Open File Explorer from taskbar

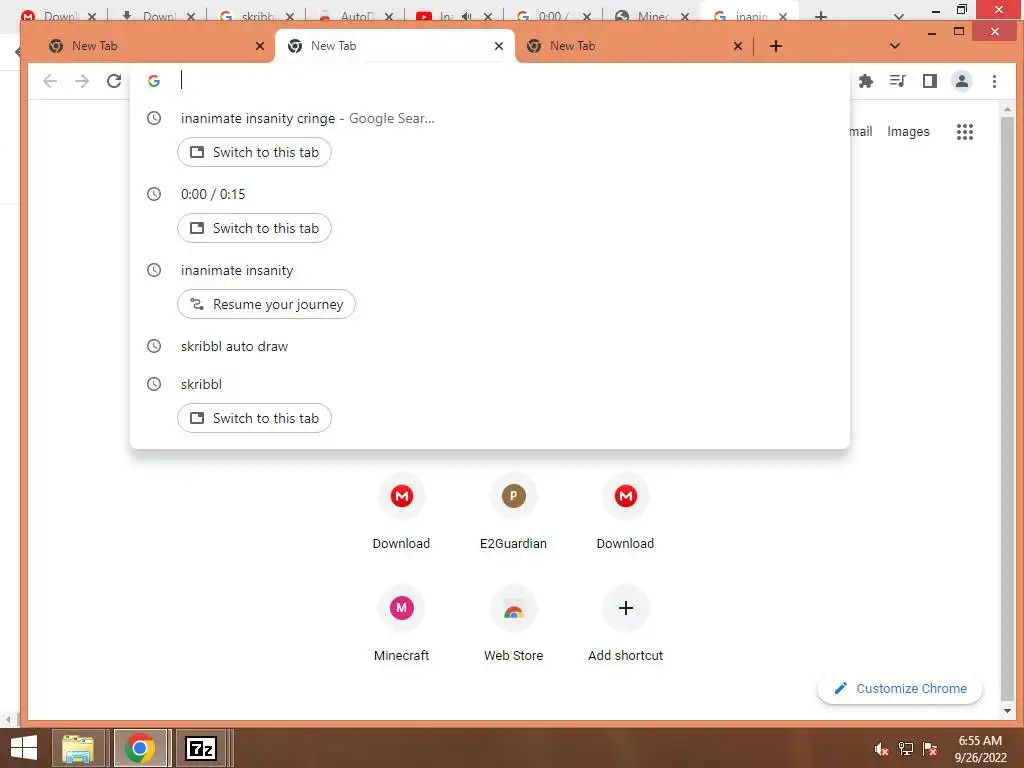78,748
